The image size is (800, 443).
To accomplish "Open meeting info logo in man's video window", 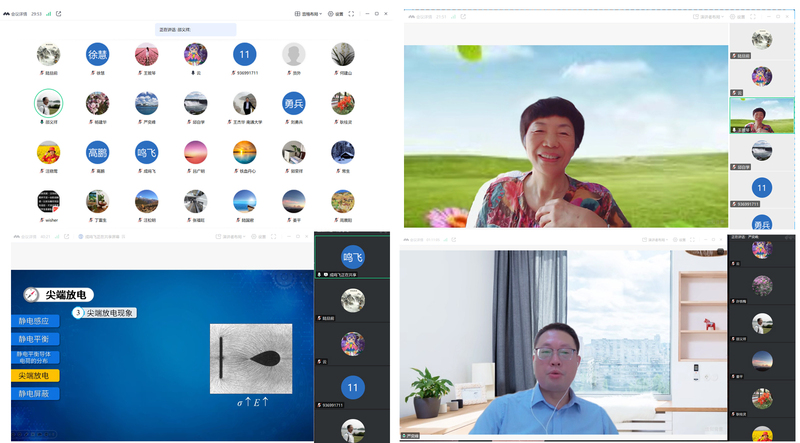I will click(407, 239).
